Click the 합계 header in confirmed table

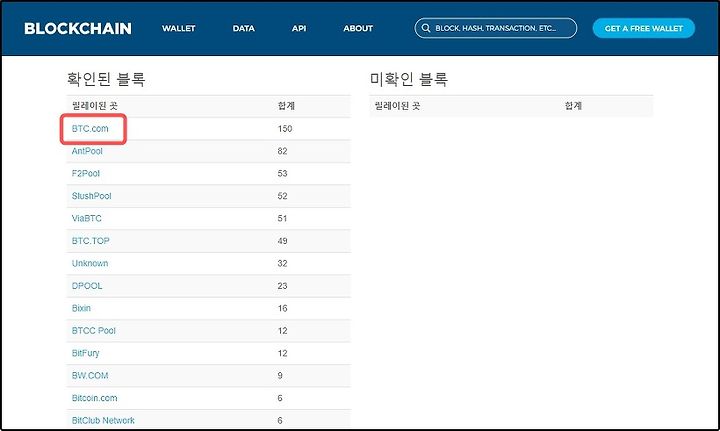pyautogui.click(x=286, y=106)
